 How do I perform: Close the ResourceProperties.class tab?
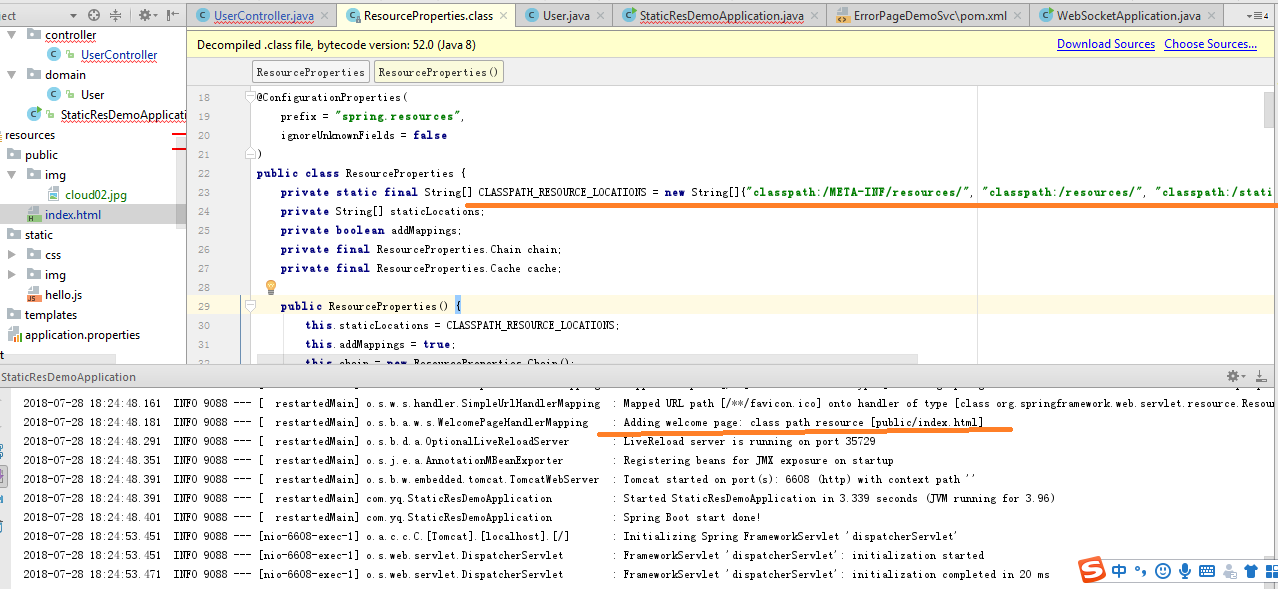tap(505, 17)
